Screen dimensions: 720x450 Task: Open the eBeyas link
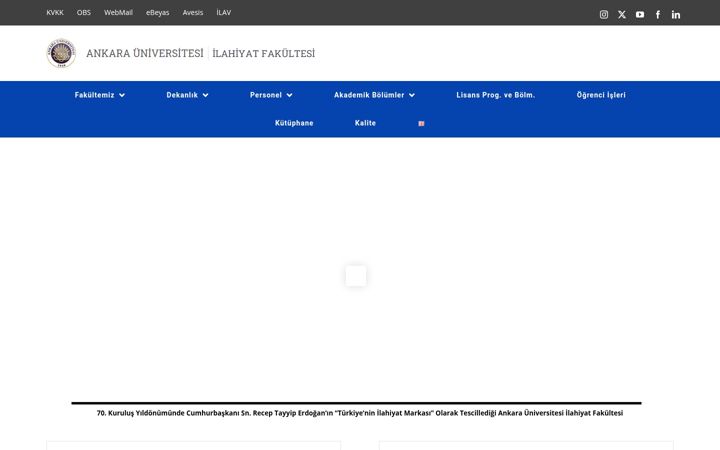[x=158, y=12]
